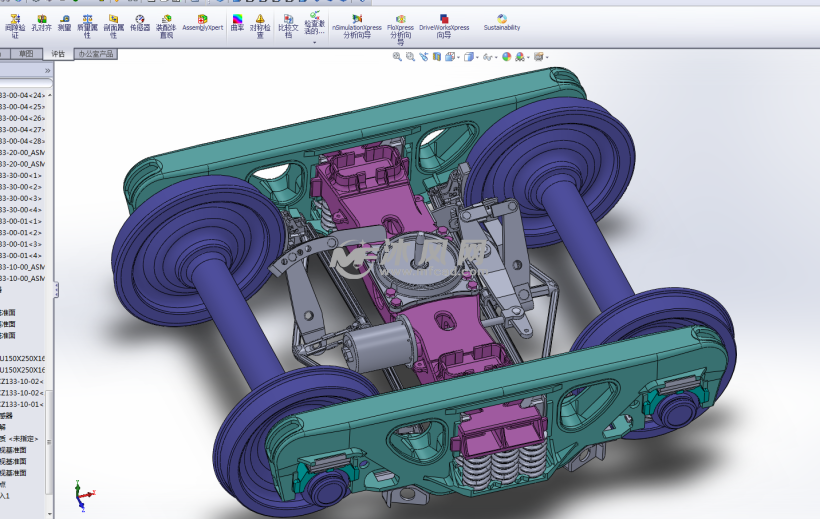Image resolution: width=820 pixels, height=519 pixels.
Task: Toggle the Section View icon
Action: point(437,57)
